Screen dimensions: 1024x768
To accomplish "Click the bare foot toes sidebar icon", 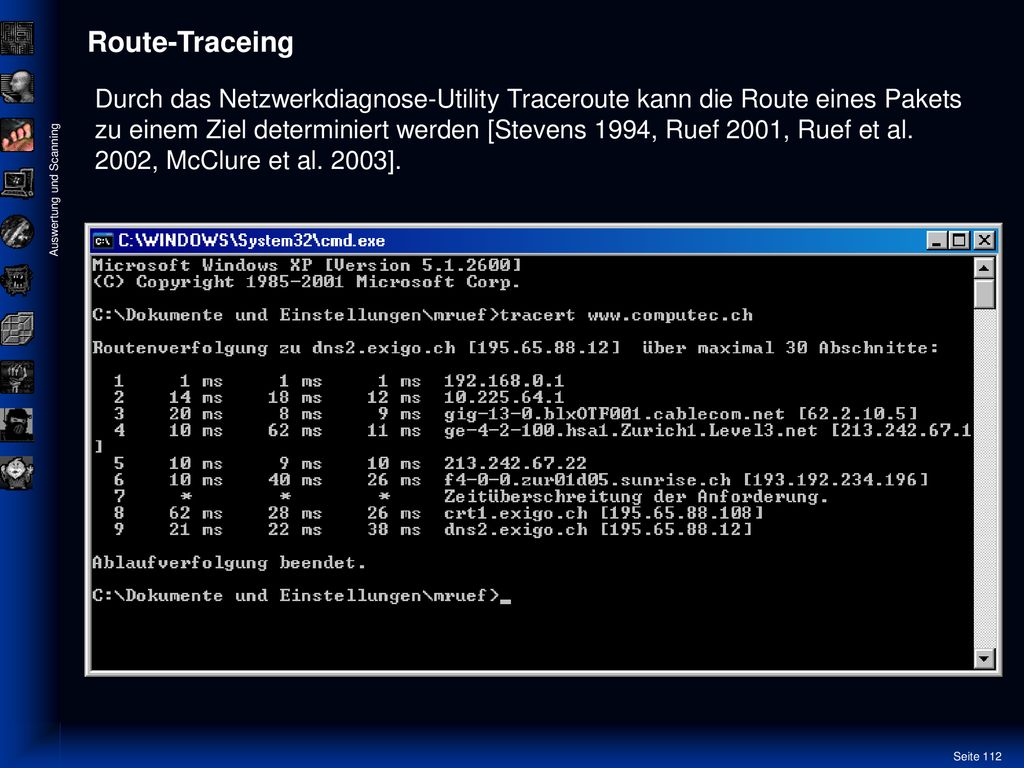I will click(17, 135).
